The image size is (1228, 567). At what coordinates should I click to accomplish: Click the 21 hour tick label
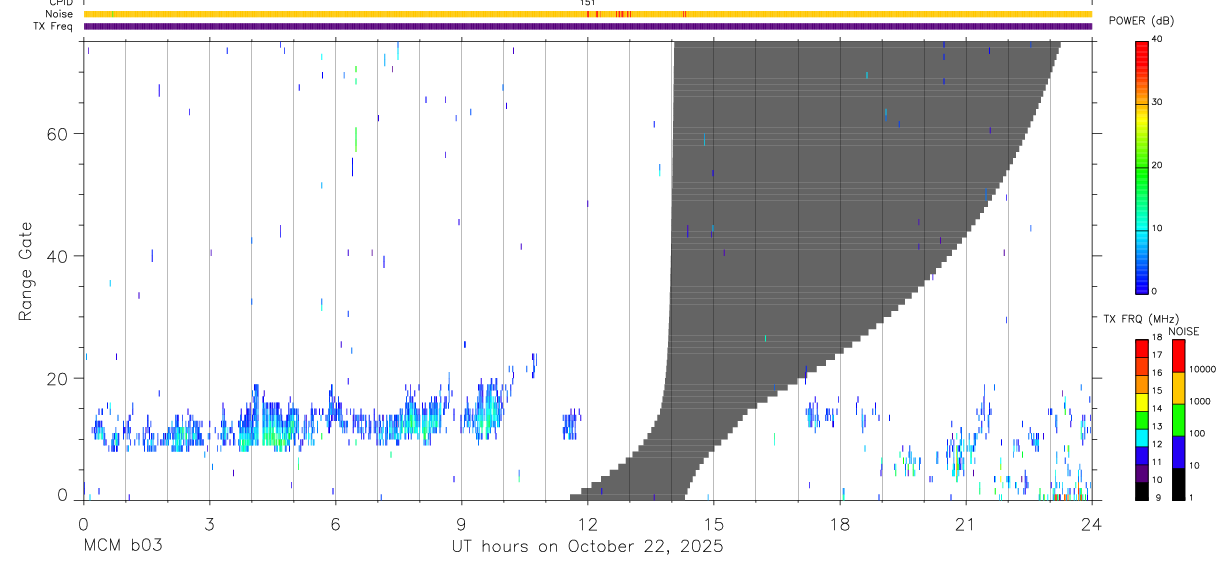pos(966,523)
